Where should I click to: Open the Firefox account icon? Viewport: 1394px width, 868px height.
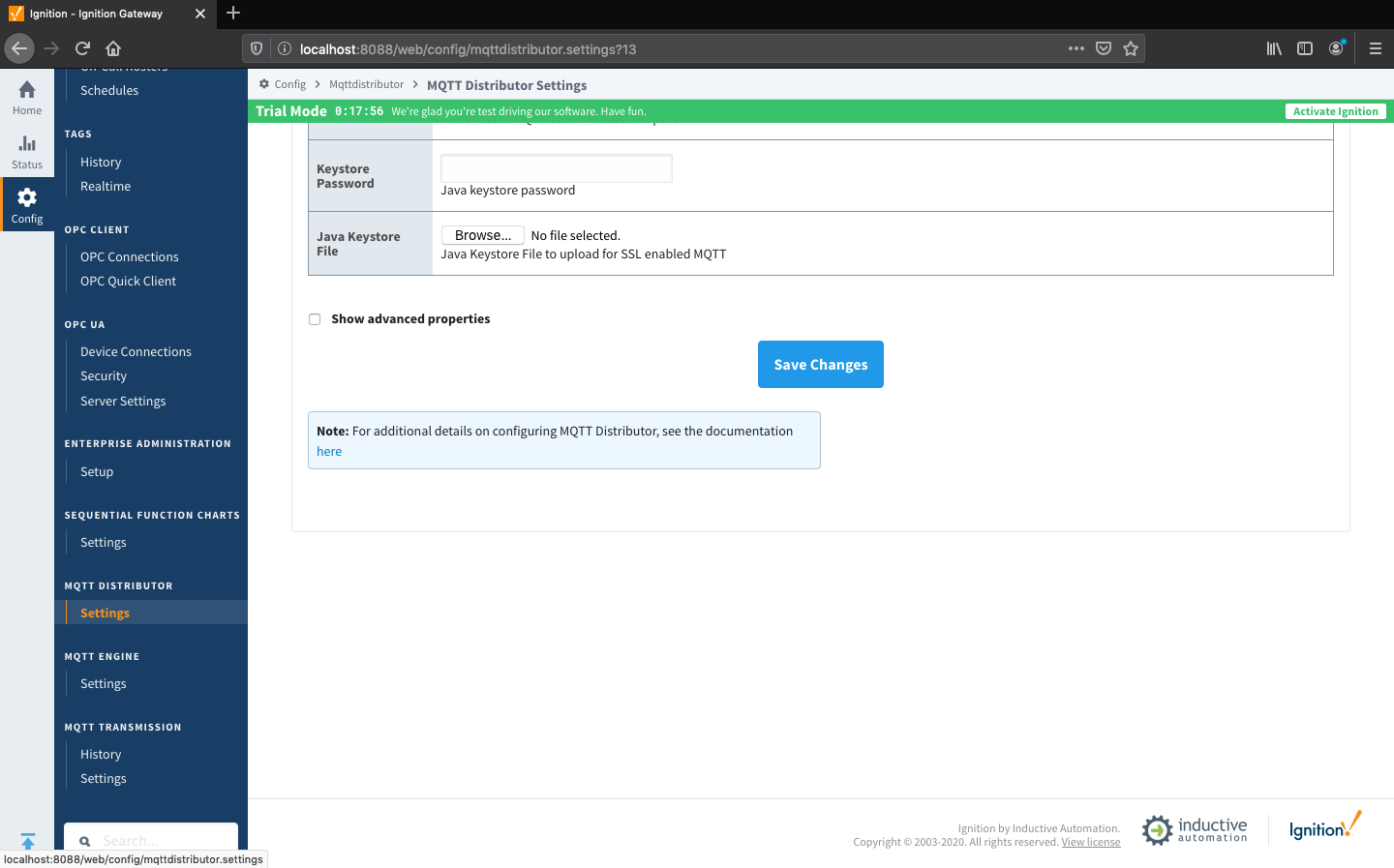(1336, 48)
